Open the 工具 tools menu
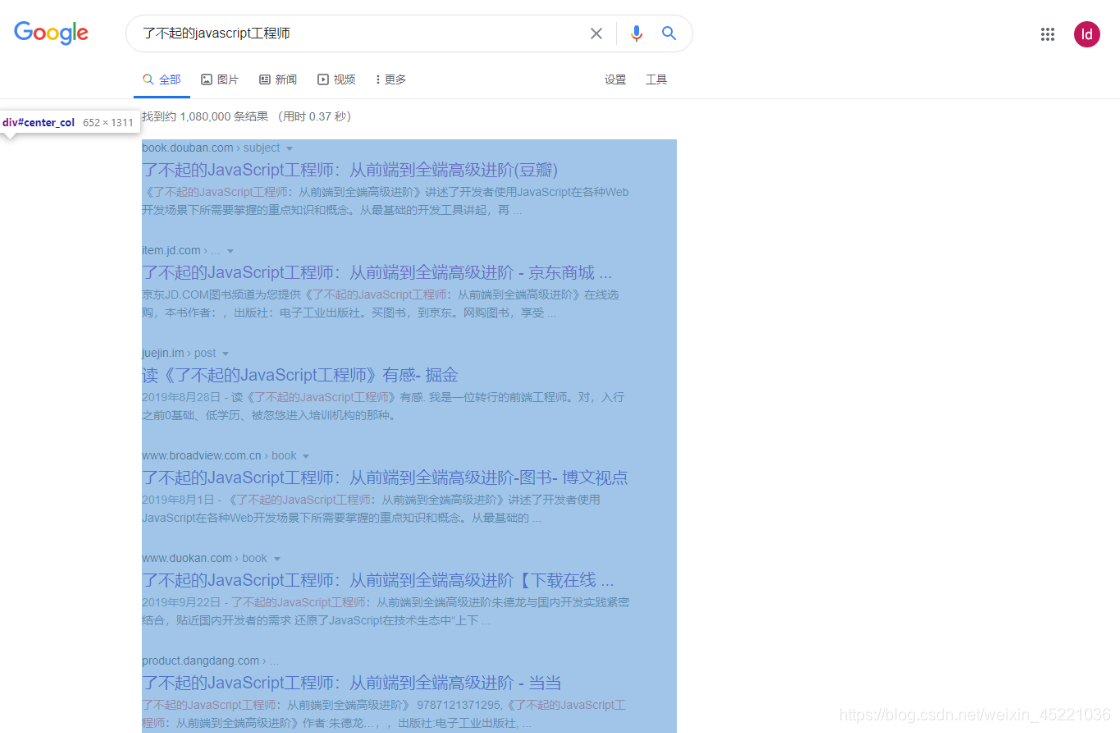This screenshot has height=733, width=1120. [656, 79]
